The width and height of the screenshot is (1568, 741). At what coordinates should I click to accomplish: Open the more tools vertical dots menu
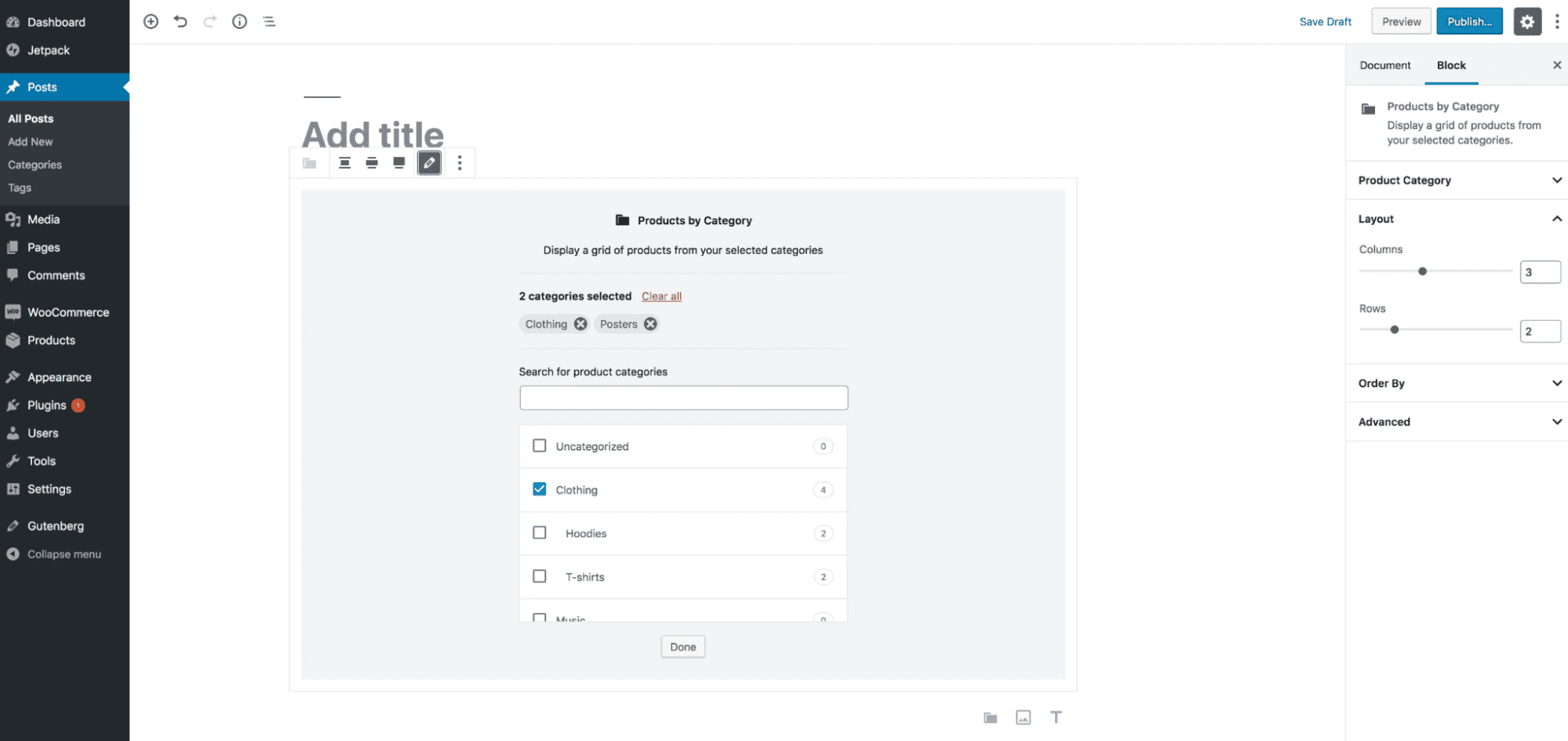(1557, 22)
